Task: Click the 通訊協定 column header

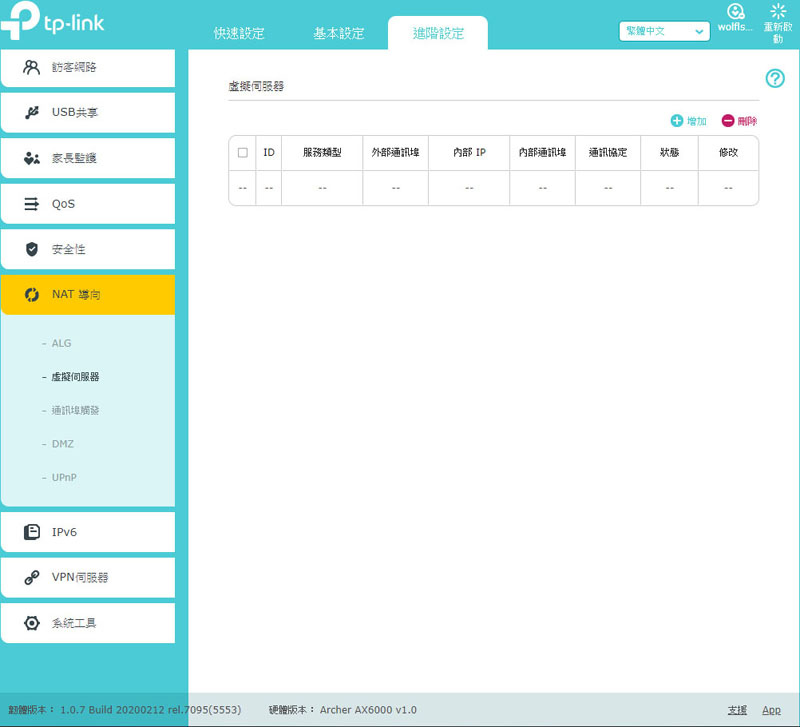Action: [608, 153]
